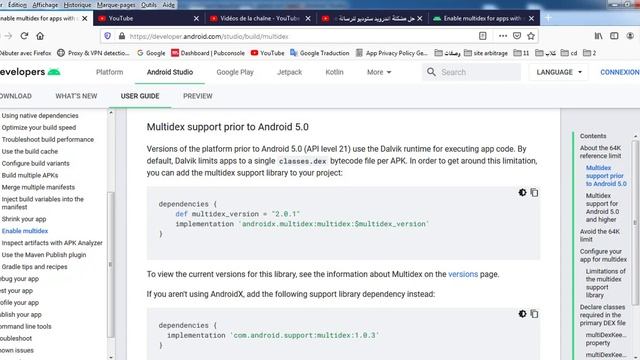
Task: Open WHAT'S NEW sub-tab
Action: click(76, 96)
